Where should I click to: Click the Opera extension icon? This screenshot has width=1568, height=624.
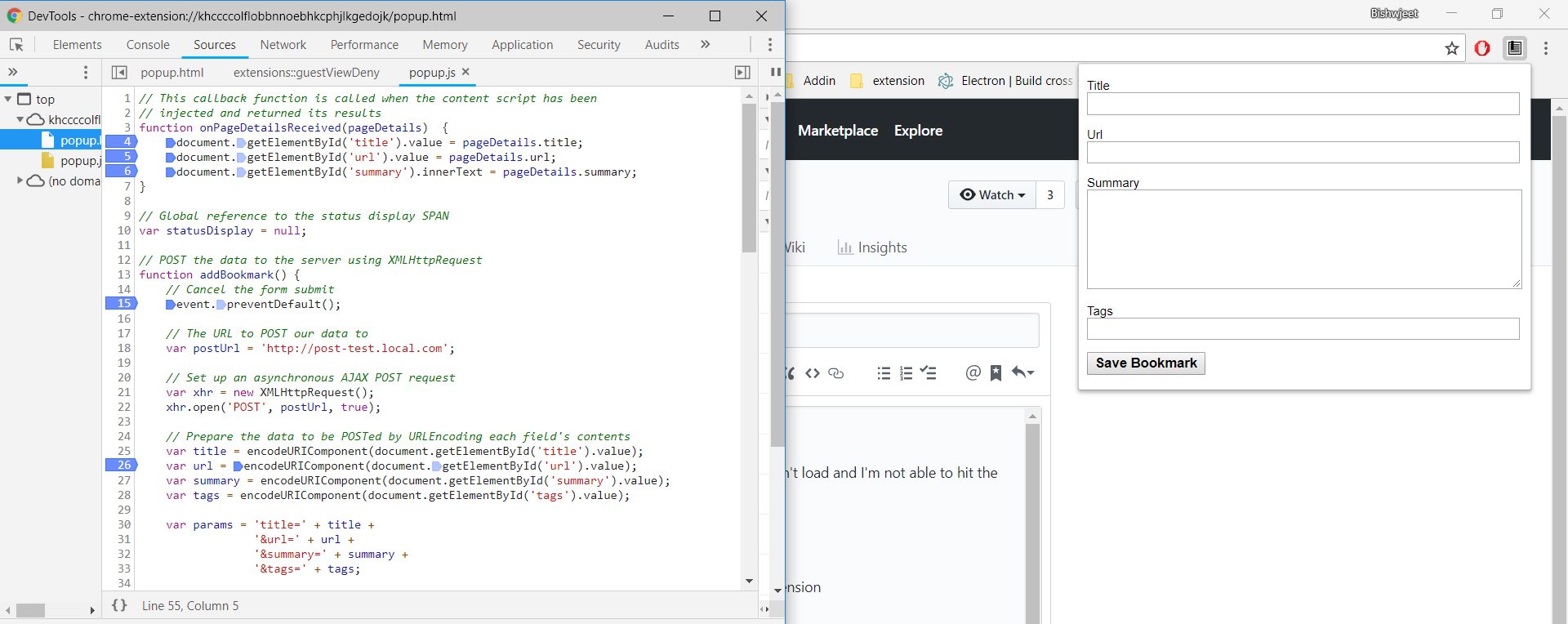[x=1482, y=48]
